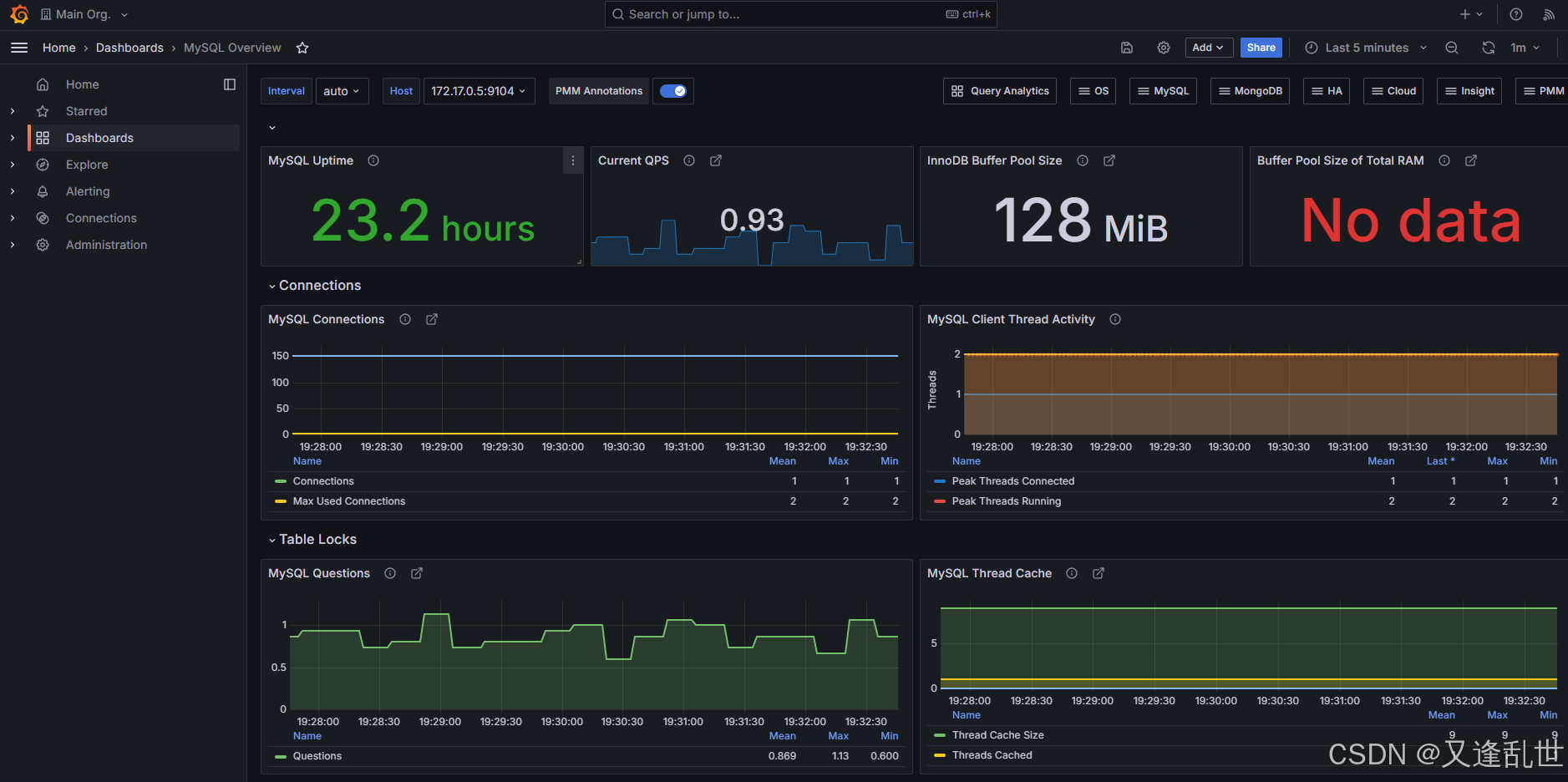Click the Share button
Image resolution: width=1568 pixels, height=782 pixels.
tap(1261, 48)
